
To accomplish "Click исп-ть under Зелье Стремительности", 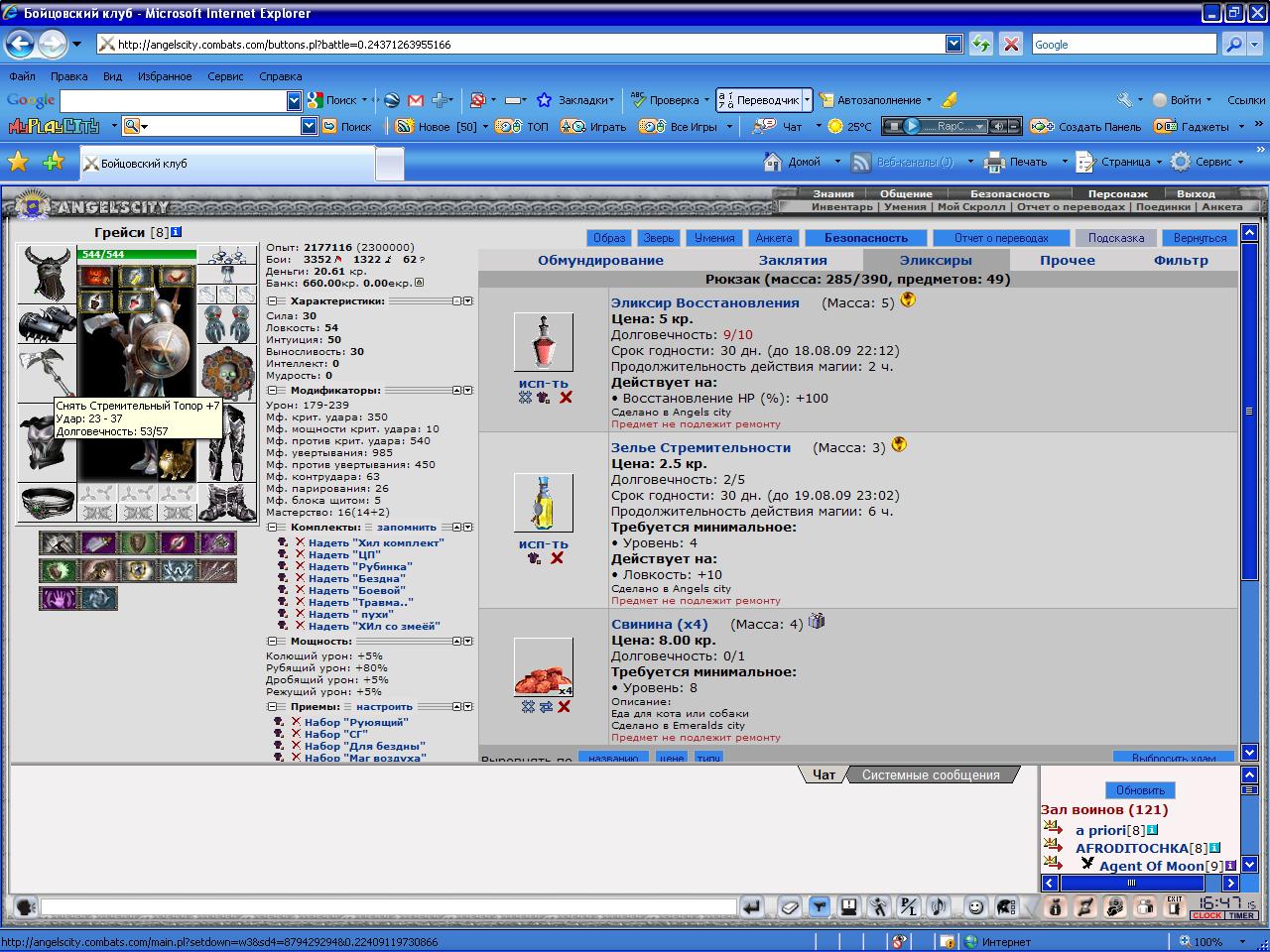I will coord(543,543).
